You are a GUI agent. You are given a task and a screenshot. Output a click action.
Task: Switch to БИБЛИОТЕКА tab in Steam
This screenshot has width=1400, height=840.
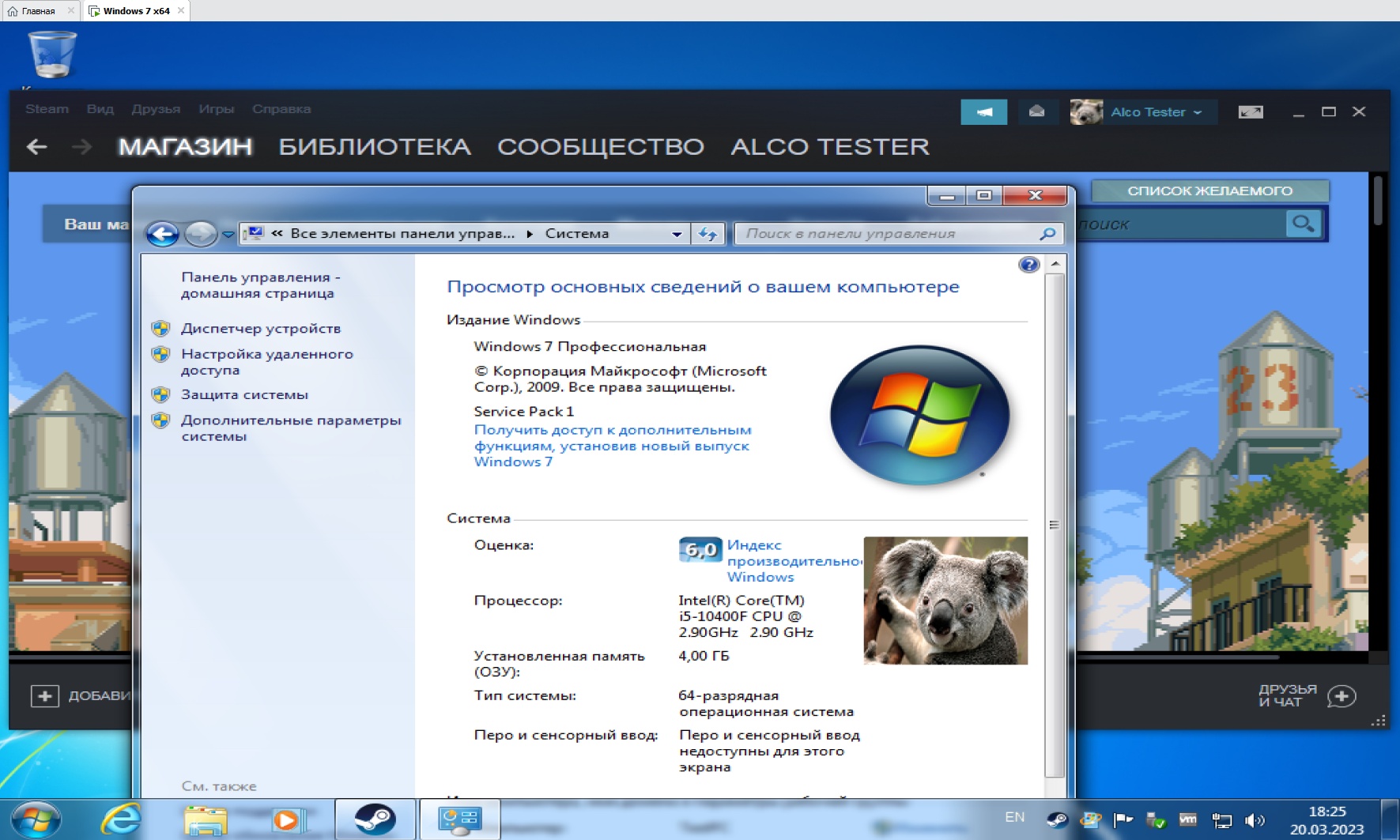pyautogui.click(x=375, y=147)
